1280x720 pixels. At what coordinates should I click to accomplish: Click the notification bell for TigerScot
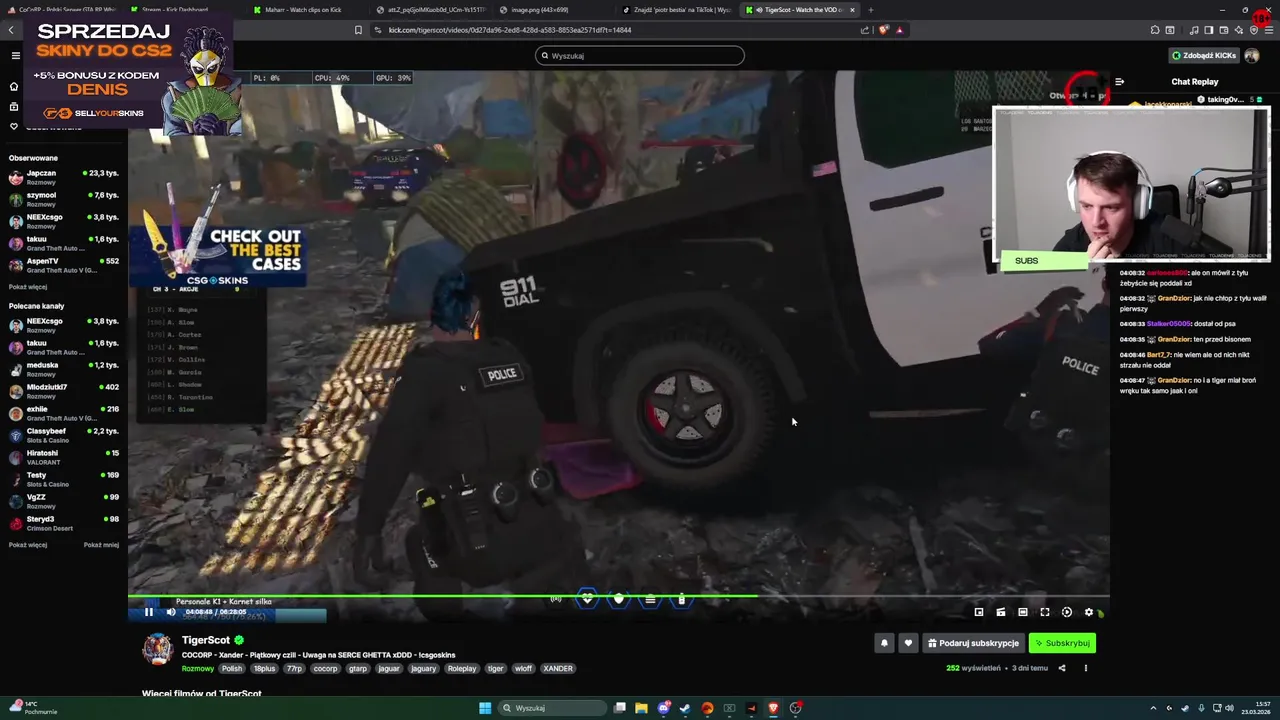(x=884, y=643)
